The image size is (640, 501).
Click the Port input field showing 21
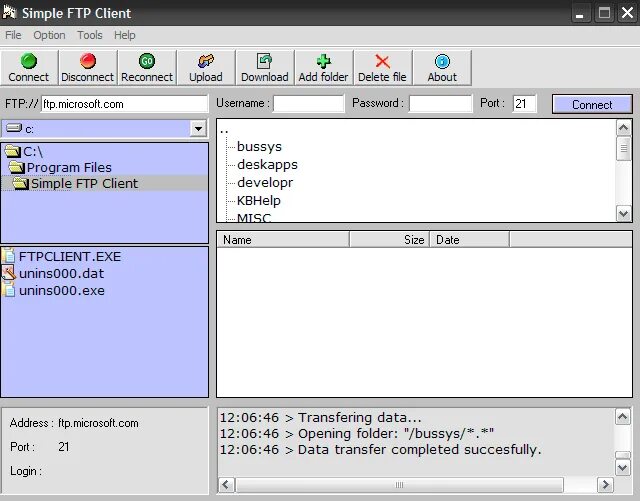click(x=524, y=103)
